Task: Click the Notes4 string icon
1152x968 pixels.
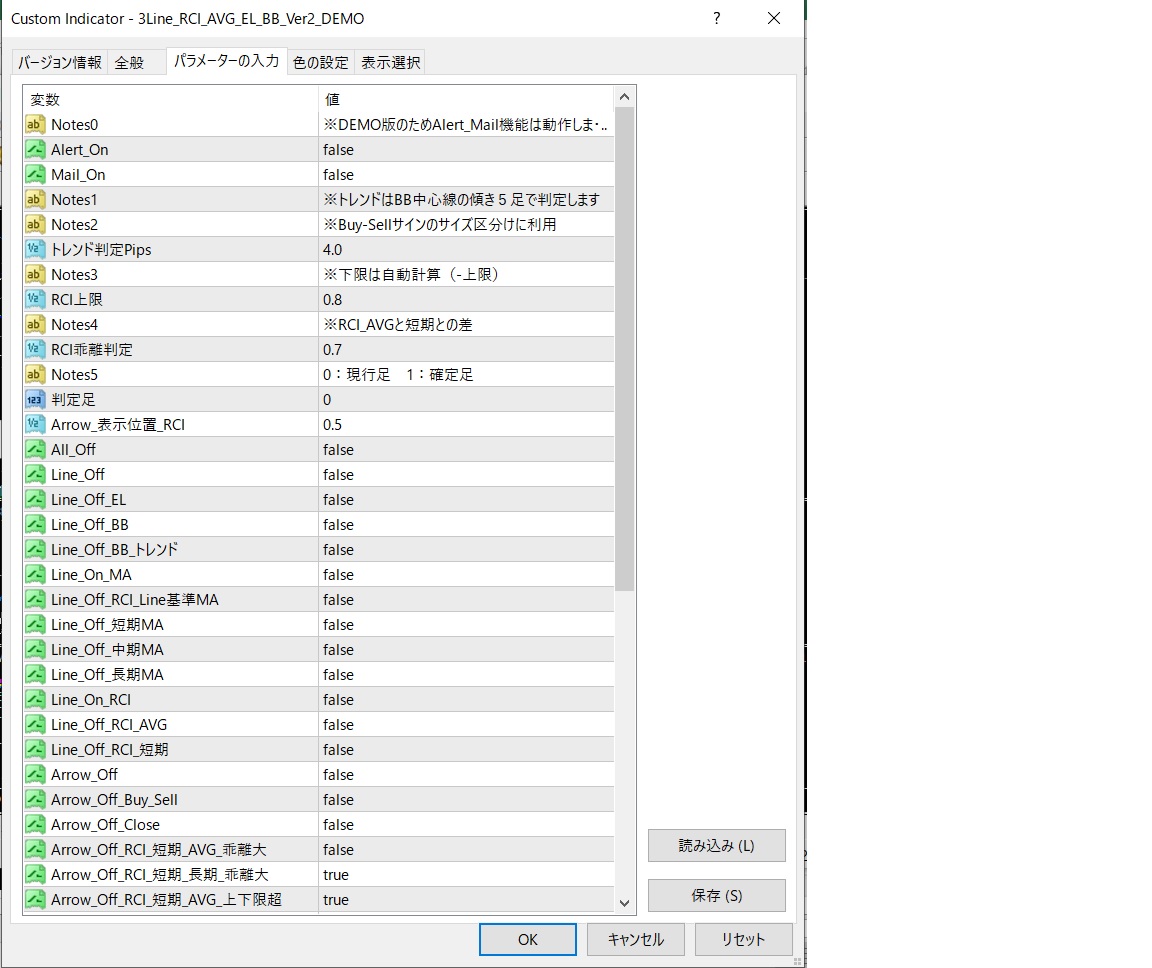Action: (x=35, y=324)
